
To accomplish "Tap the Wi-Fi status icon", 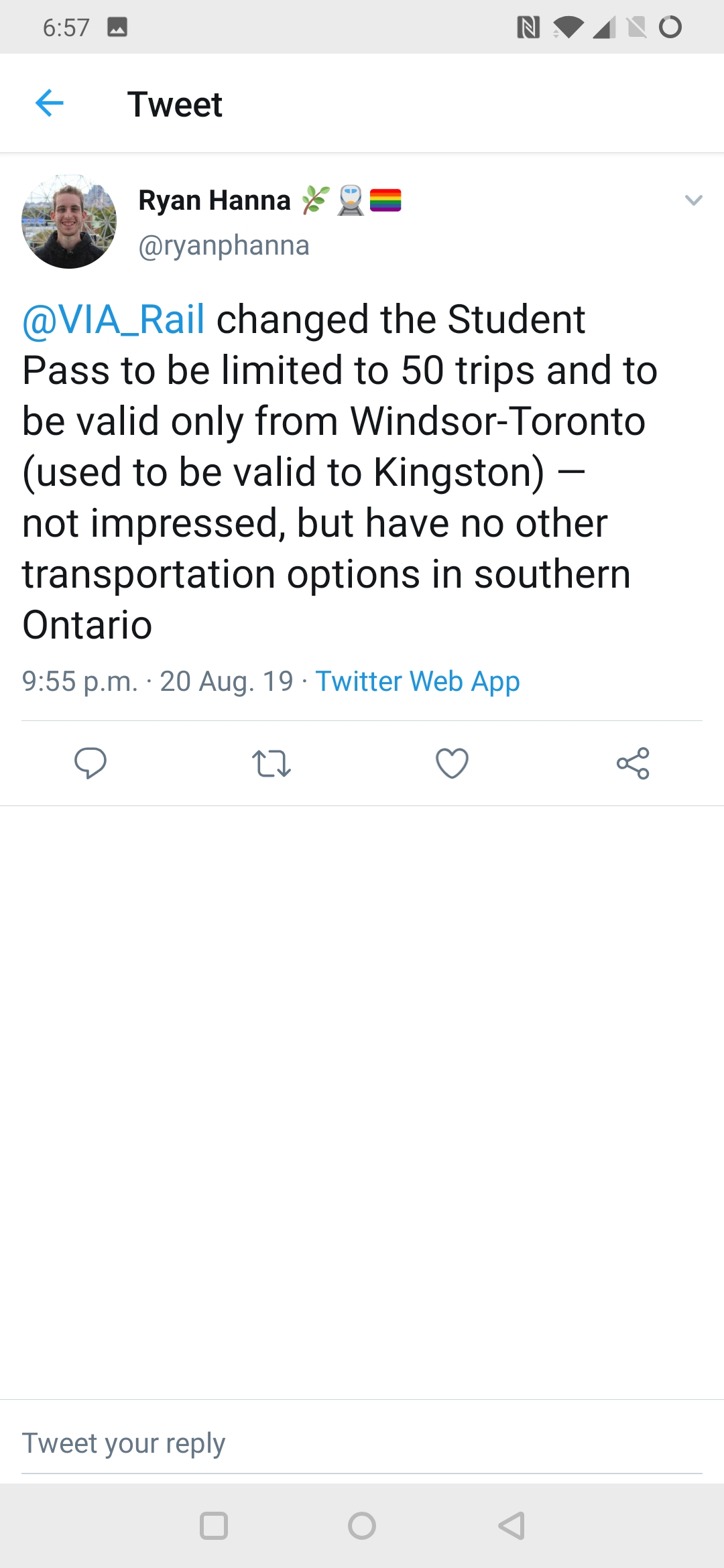I will click(568, 27).
